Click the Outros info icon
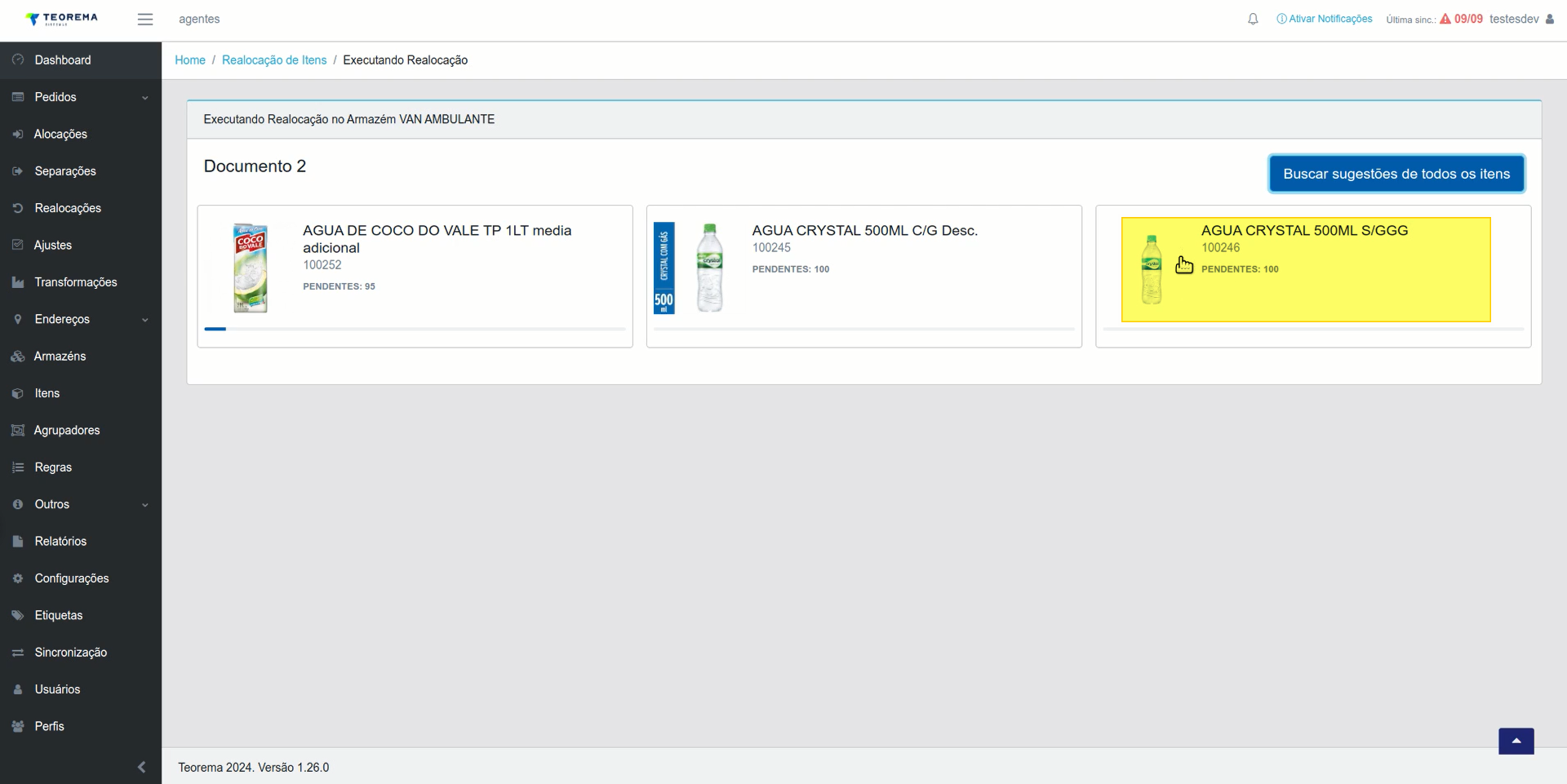The image size is (1567, 784). [x=18, y=504]
